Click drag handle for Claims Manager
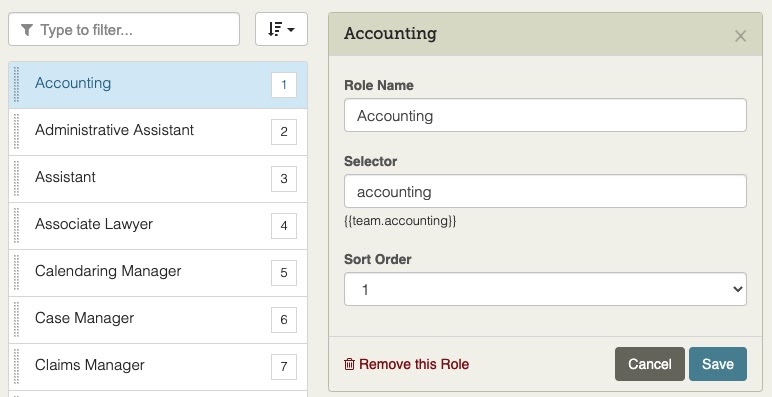 coord(16,366)
